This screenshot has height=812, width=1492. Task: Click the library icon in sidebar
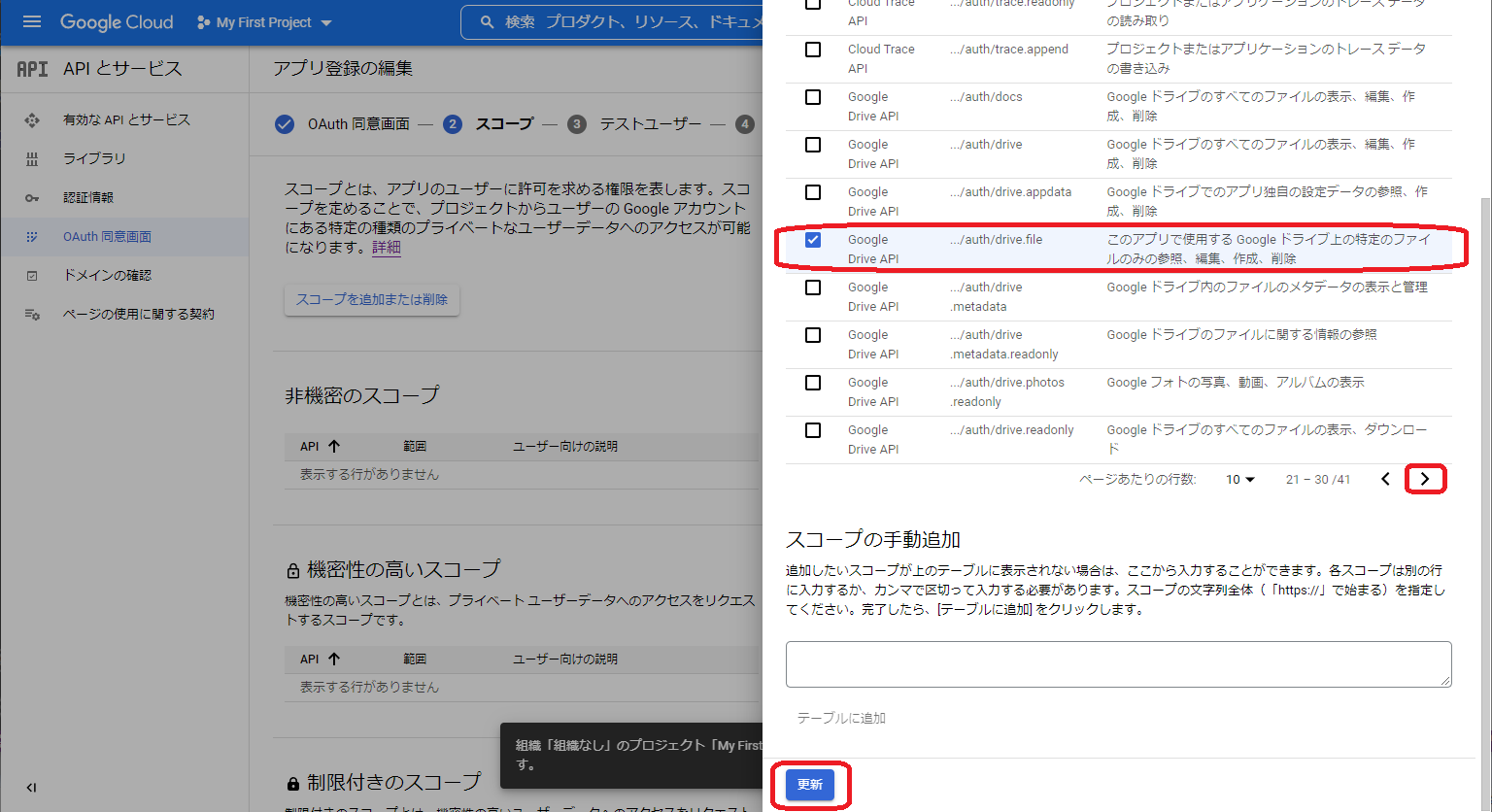pos(32,159)
